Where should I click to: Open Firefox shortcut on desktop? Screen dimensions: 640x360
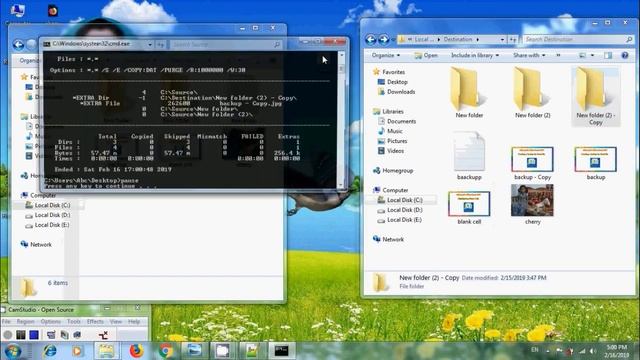coord(53,11)
